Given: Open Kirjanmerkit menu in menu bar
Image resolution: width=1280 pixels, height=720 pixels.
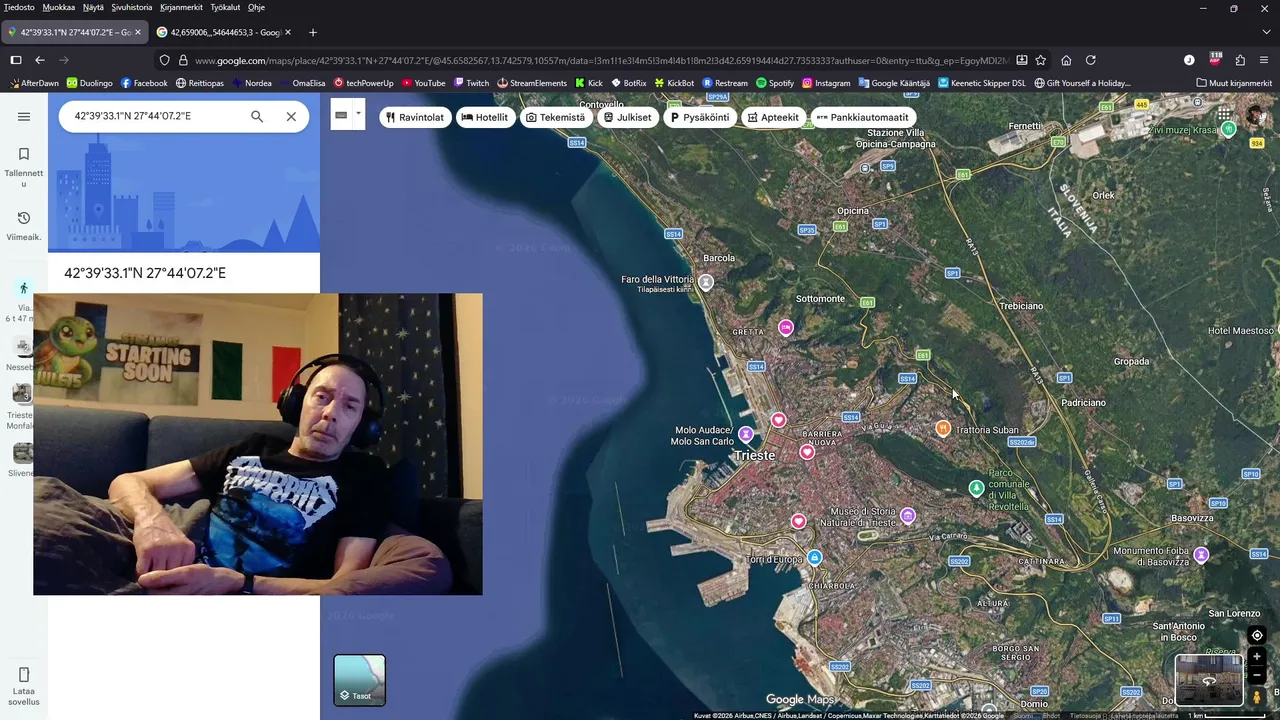Looking at the screenshot, I should (x=181, y=7).
